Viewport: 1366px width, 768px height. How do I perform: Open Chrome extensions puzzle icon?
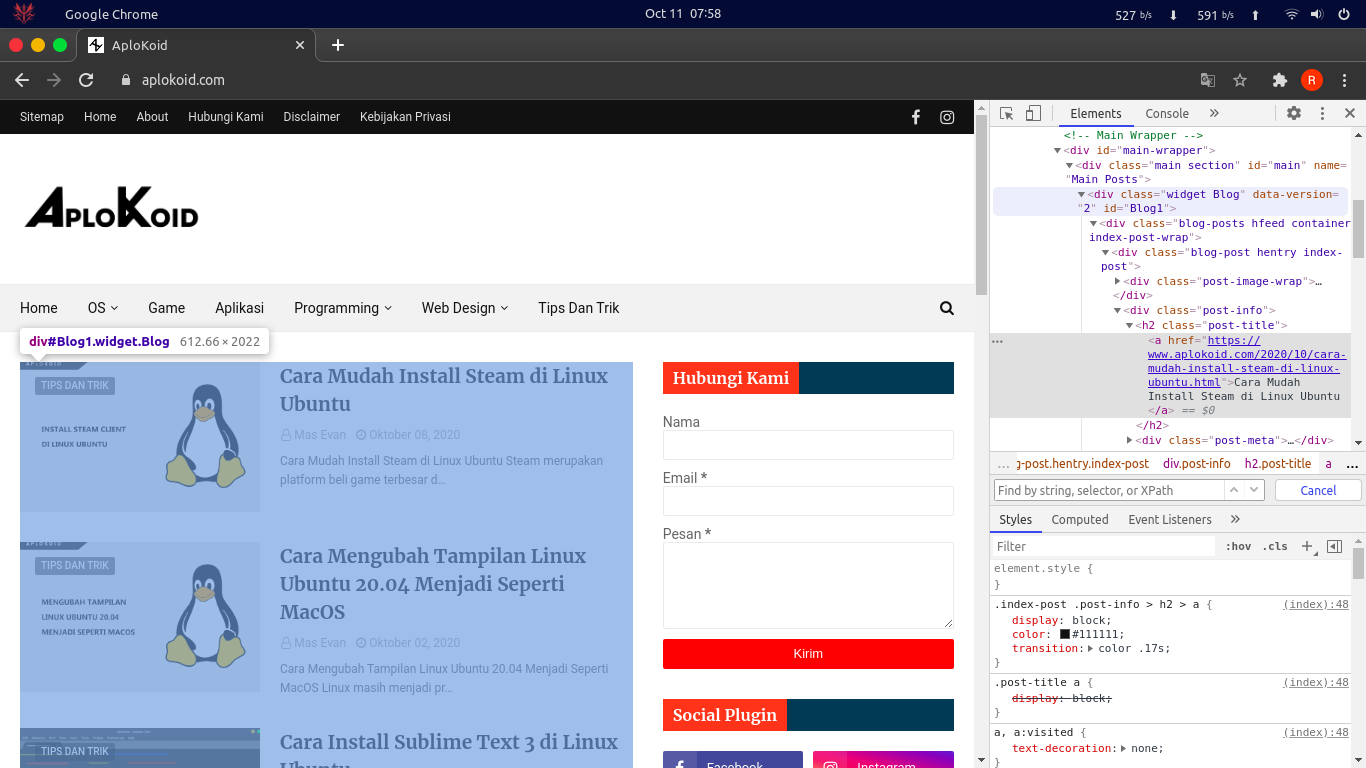click(x=1279, y=80)
